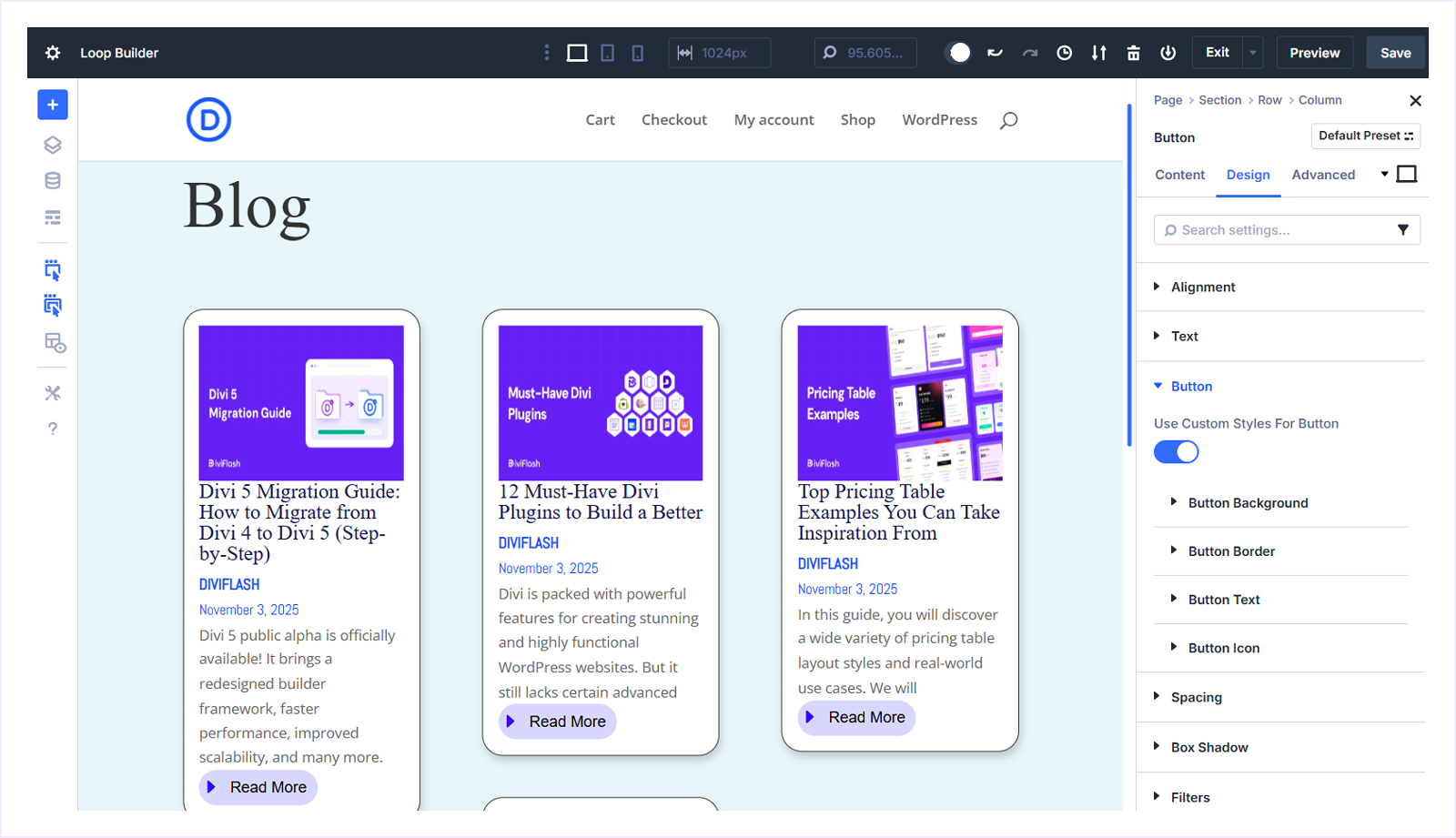Click the blue plus add module icon

click(53, 105)
